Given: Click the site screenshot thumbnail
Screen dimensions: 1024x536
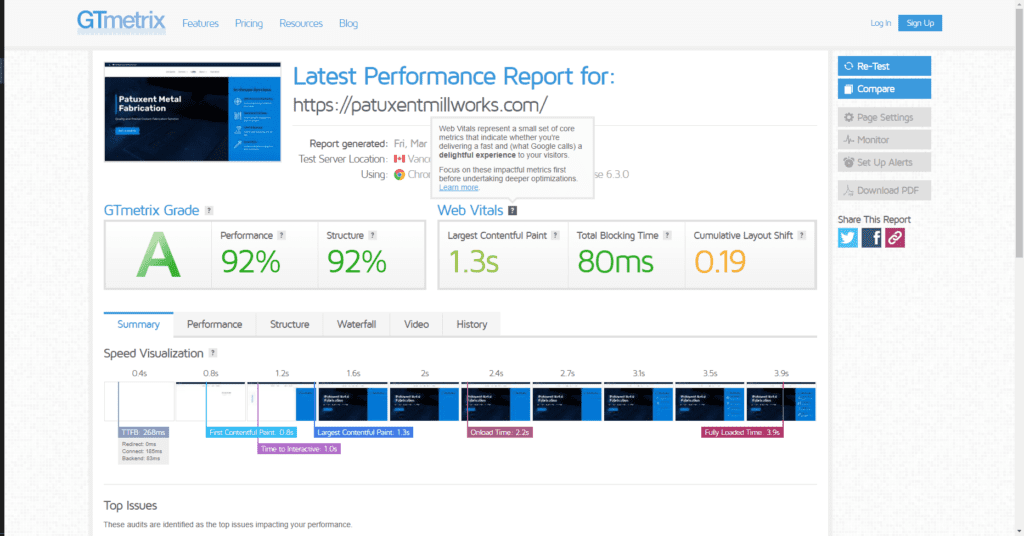Looking at the screenshot, I should point(193,112).
